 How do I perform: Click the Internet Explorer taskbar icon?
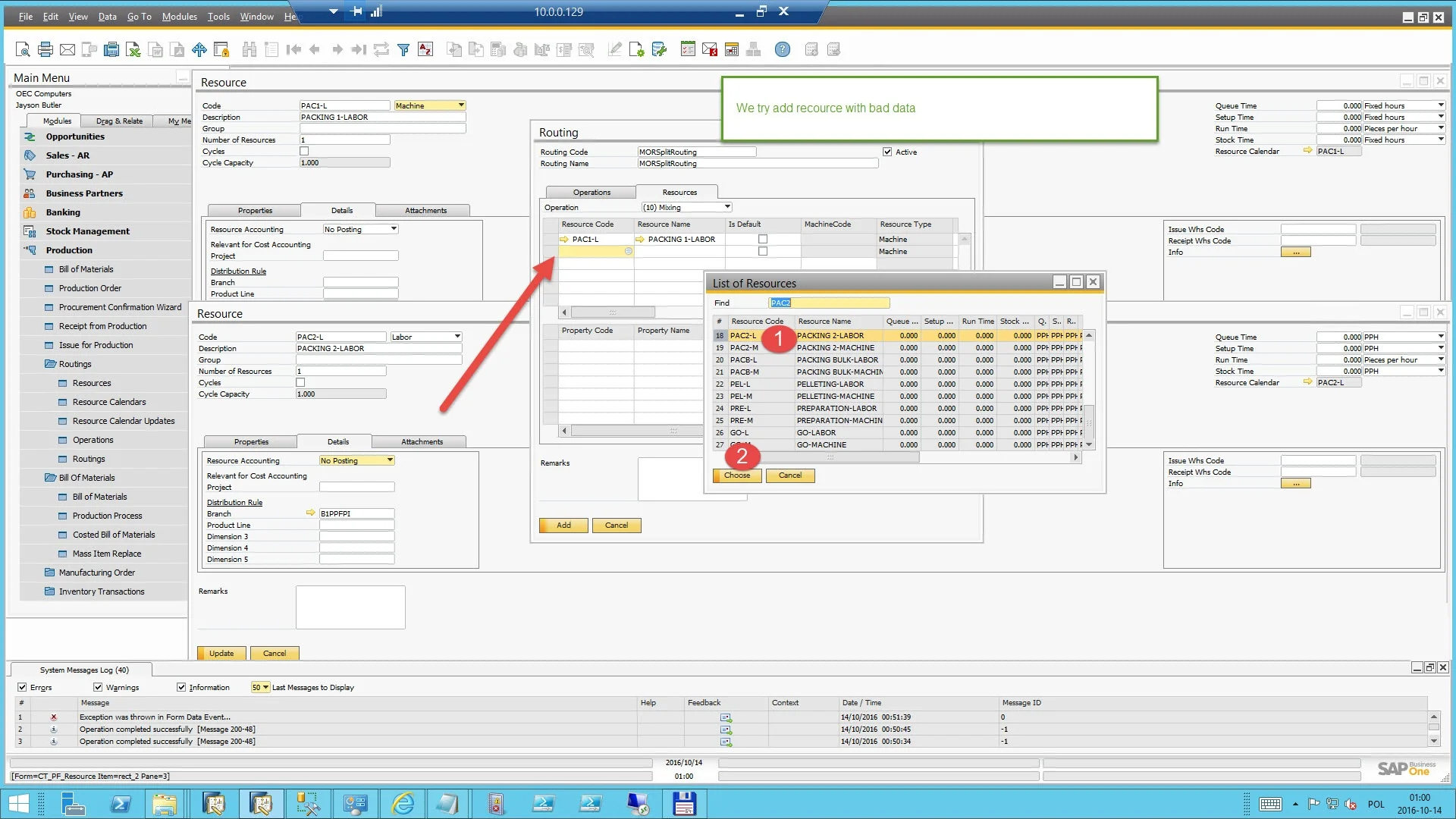pyautogui.click(x=403, y=804)
